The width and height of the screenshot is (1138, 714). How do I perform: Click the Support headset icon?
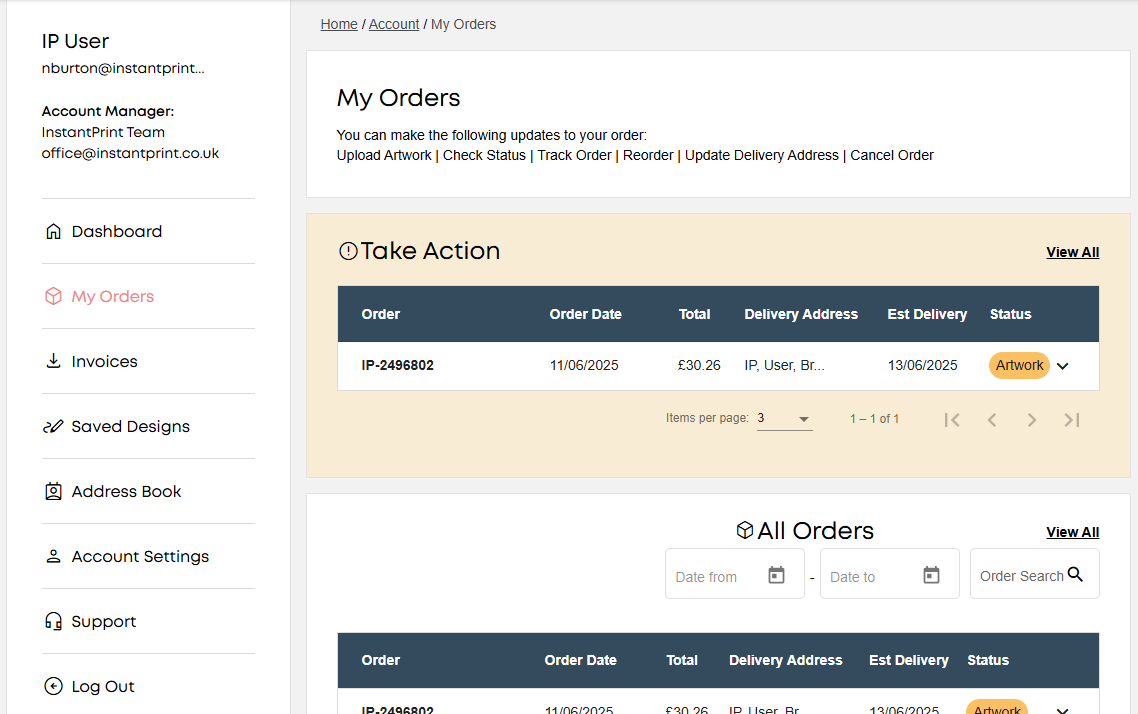pyautogui.click(x=54, y=622)
